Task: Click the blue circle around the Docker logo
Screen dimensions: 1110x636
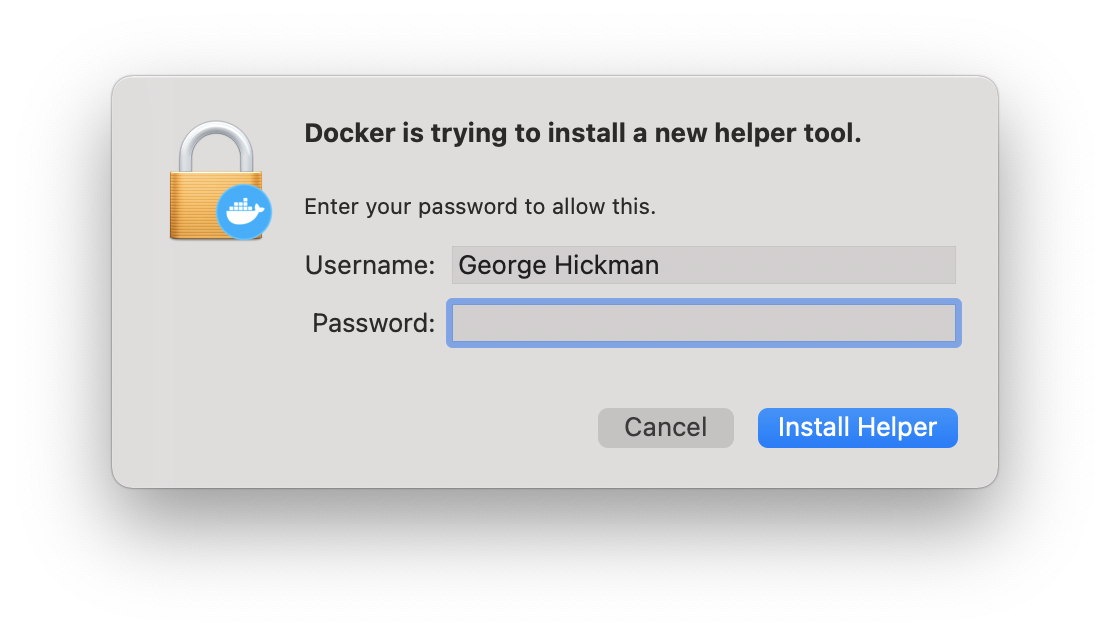Action: 243,212
